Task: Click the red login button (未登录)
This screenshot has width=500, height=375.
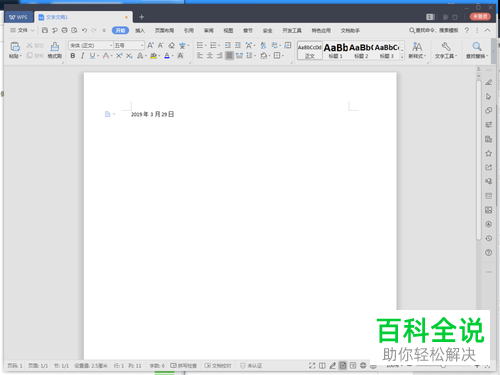Action: click(x=480, y=16)
